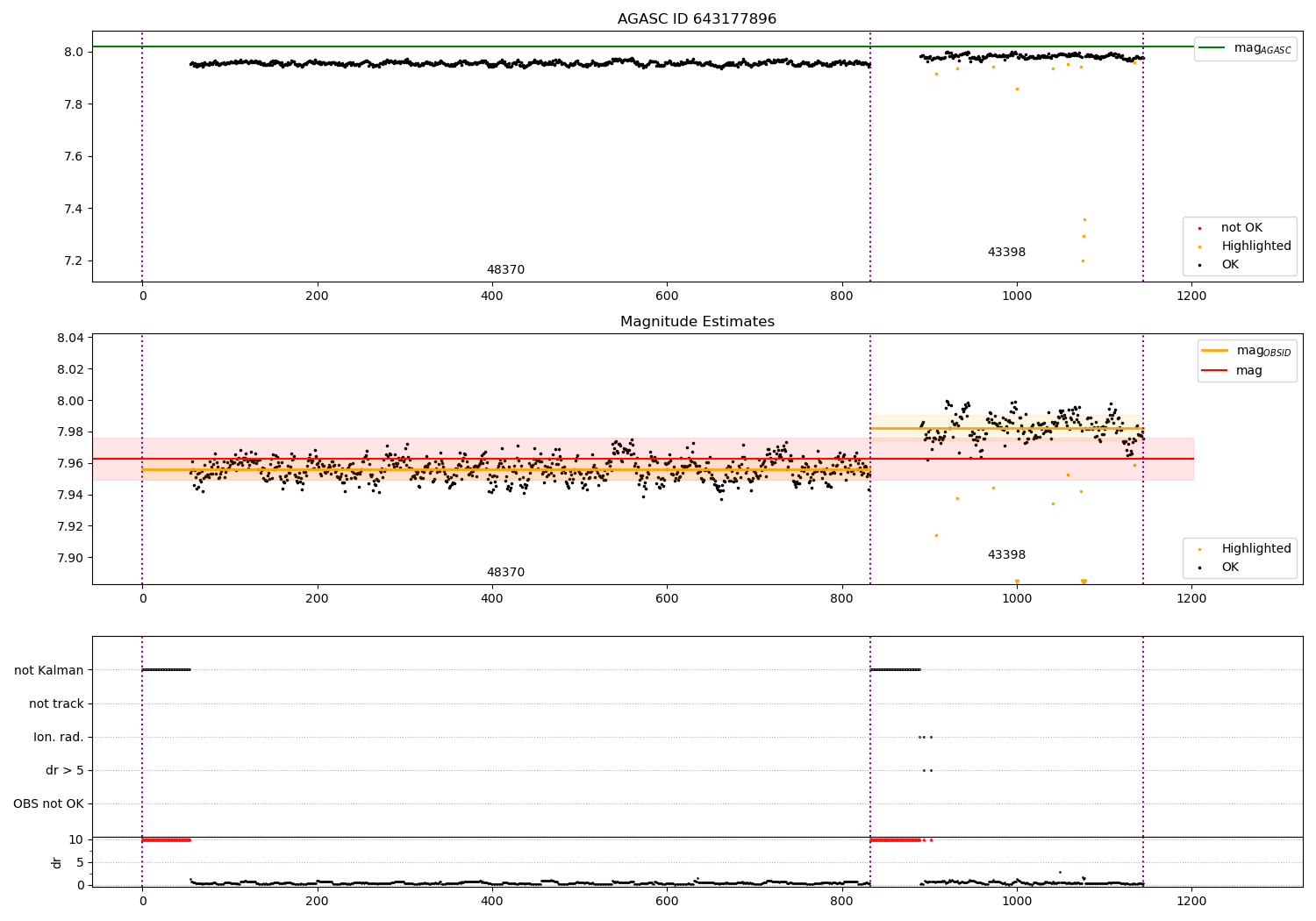Screen dimensions: 1316x921
Task: Click the 'Magnitude Estimates' plot title
Action: pyautogui.click(x=697, y=322)
